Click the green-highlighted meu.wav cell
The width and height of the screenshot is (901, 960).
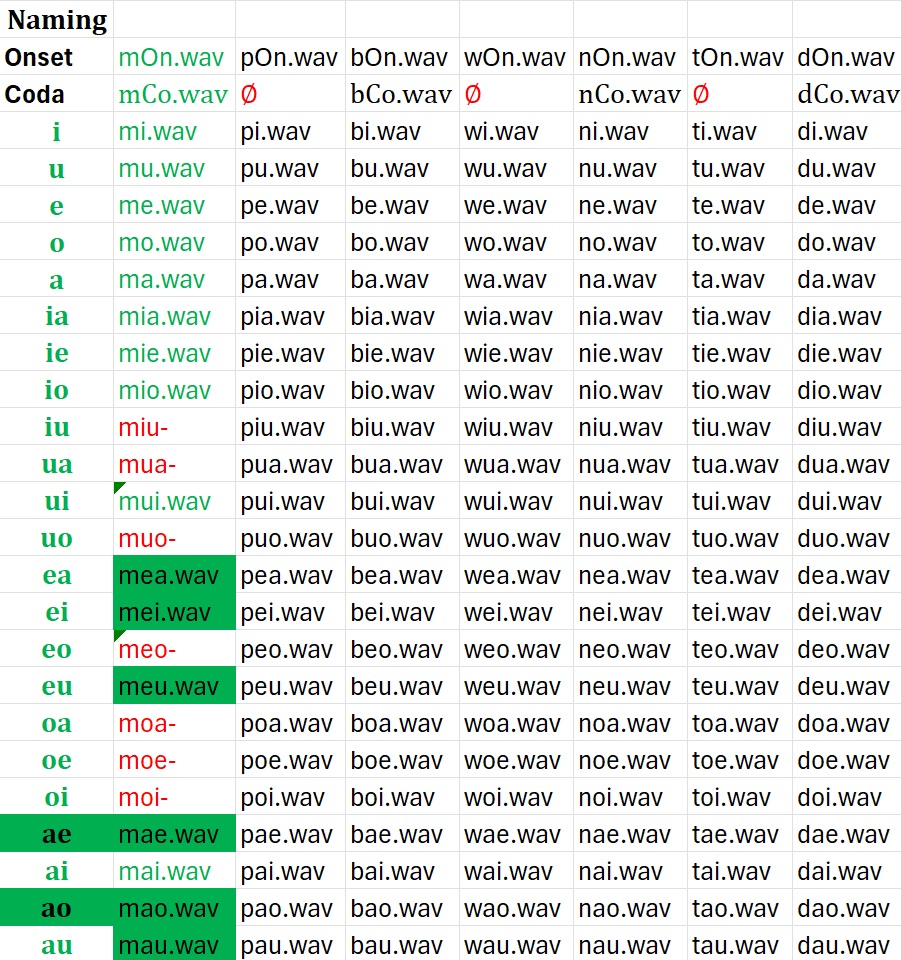coord(174,687)
